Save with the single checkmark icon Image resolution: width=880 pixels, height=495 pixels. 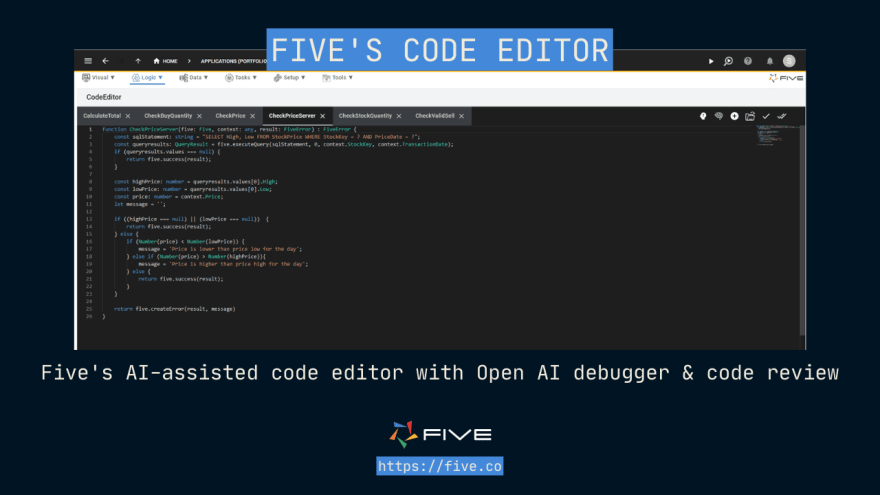pos(766,116)
